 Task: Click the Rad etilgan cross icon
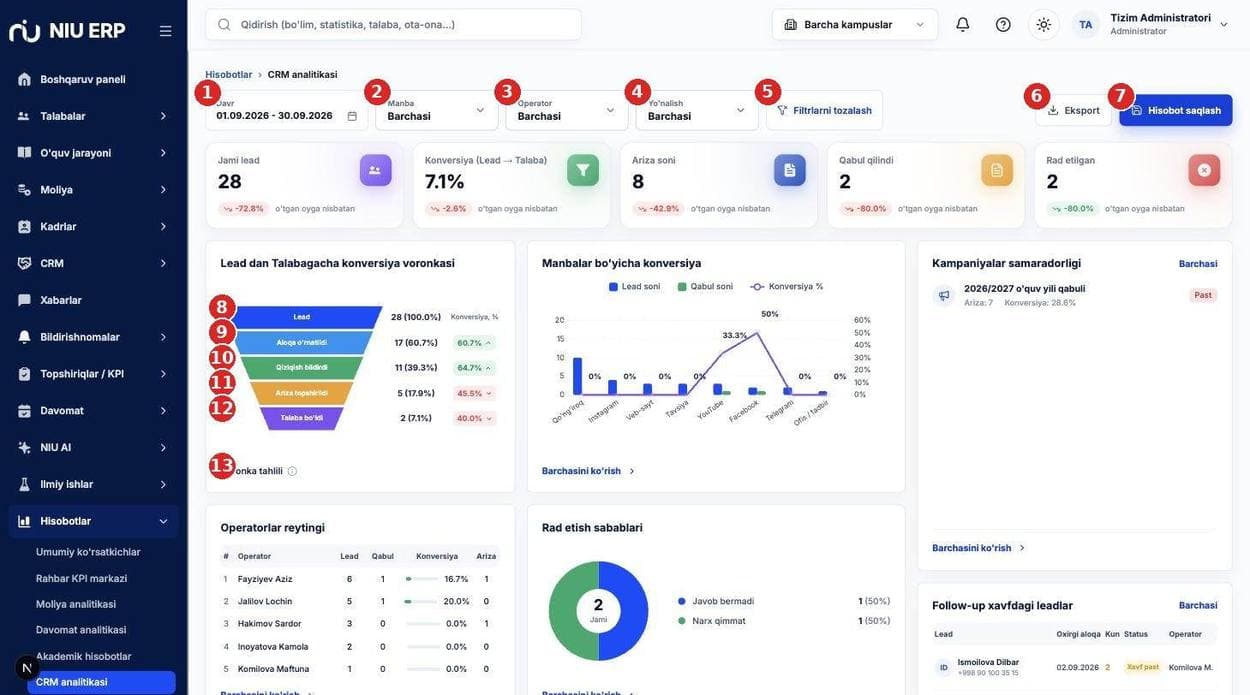[x=1204, y=170]
